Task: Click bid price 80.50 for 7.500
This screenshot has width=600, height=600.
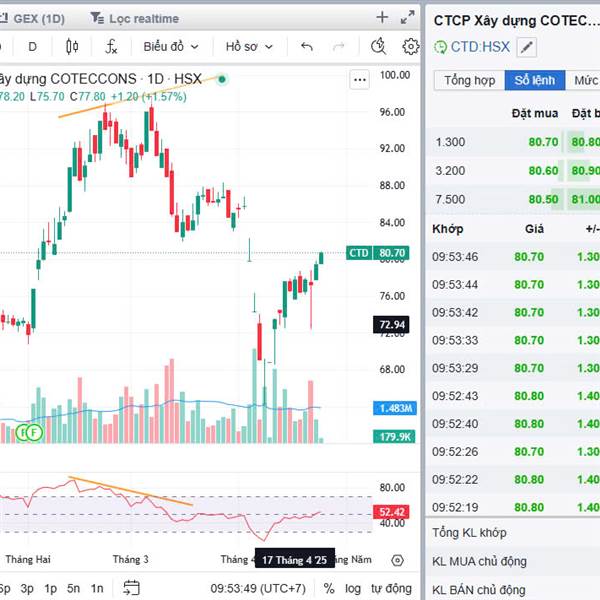Action: coord(543,199)
